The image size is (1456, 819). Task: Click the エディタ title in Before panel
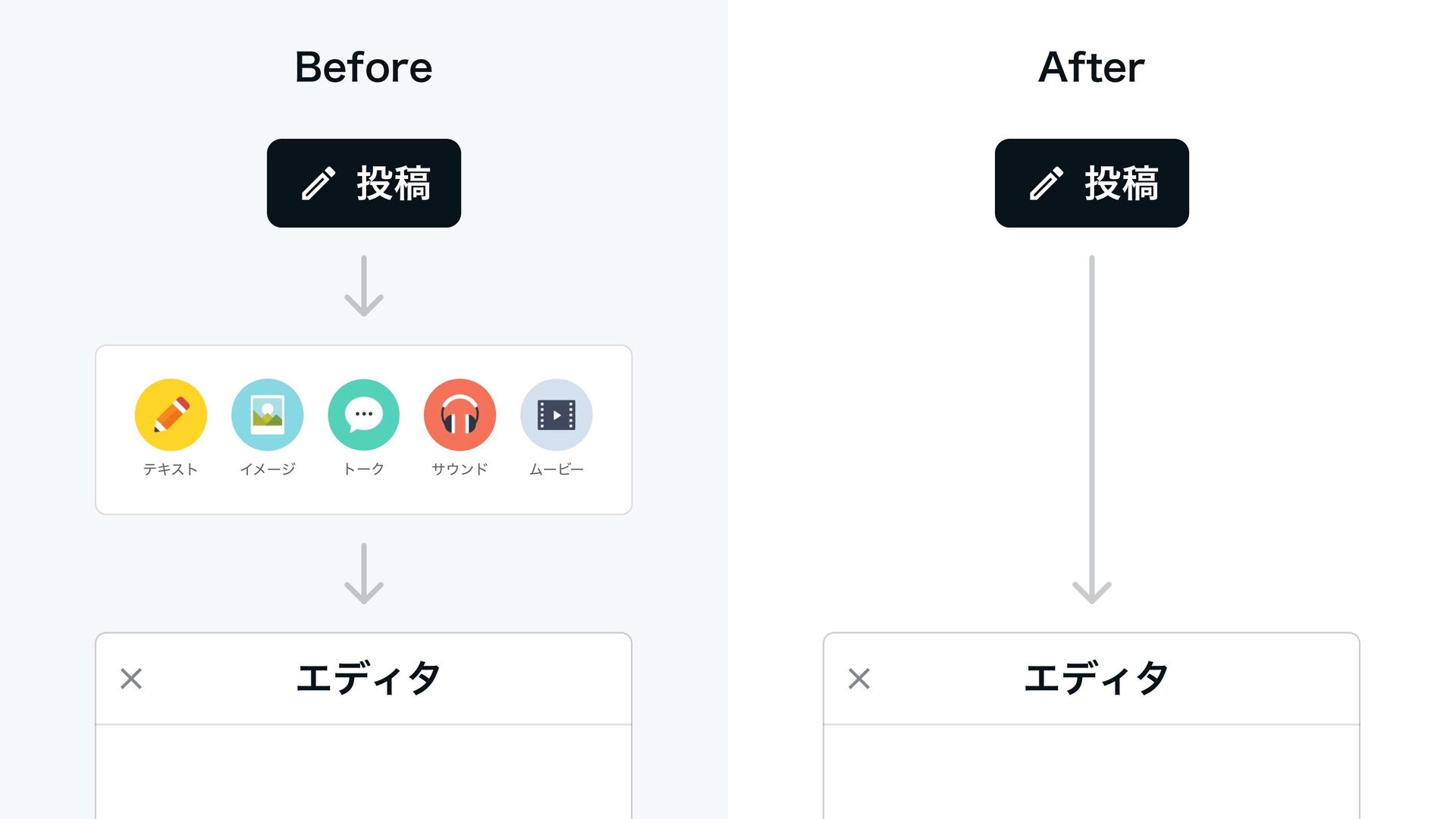click(368, 678)
